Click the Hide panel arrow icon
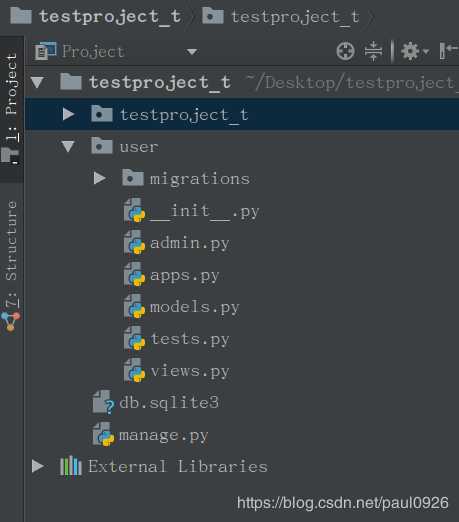 [448, 51]
